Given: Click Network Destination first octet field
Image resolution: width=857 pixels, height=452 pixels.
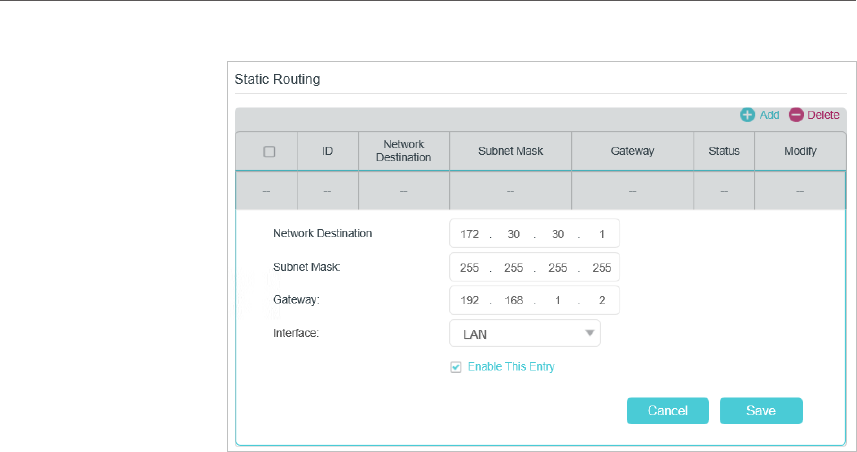Looking at the screenshot, I should pos(470,234).
